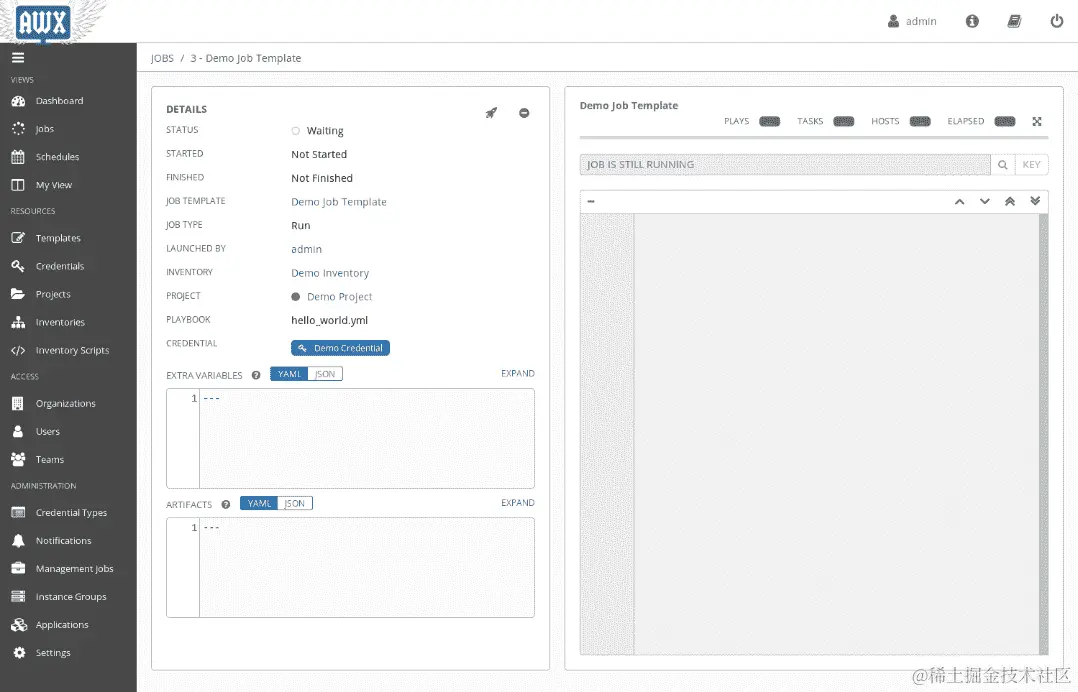Click the Inventory Scripts code icon
This screenshot has height=692, width=1078.
point(18,350)
